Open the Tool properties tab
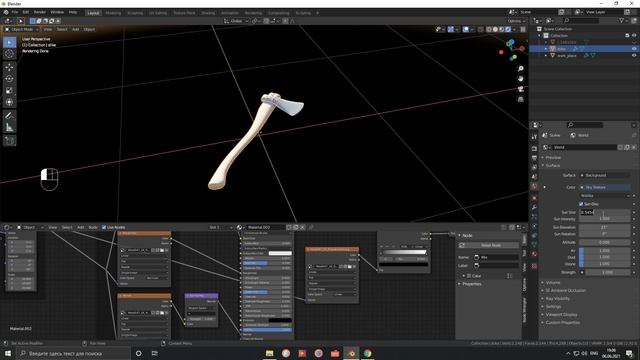 (x=534, y=137)
